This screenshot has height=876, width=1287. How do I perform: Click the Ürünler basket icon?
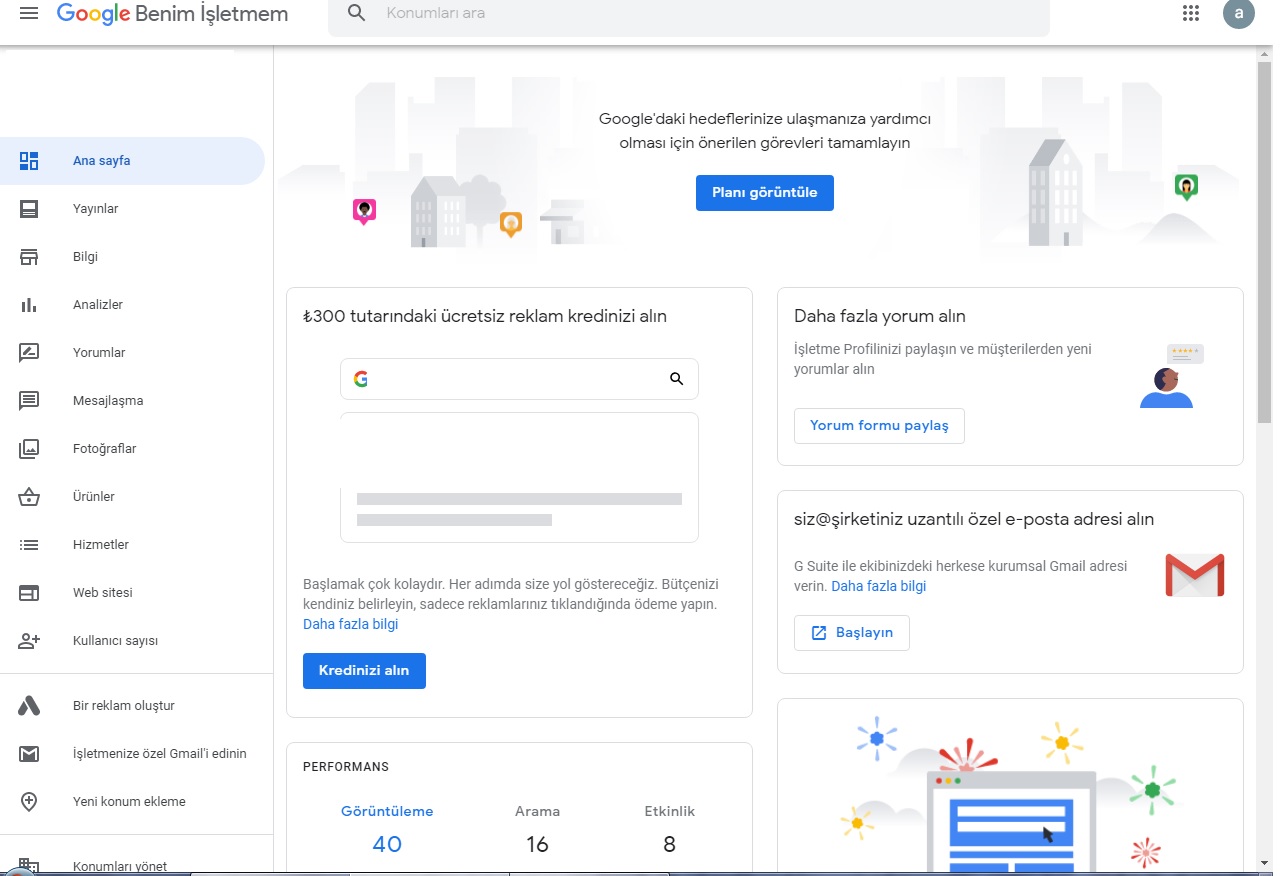(x=29, y=497)
